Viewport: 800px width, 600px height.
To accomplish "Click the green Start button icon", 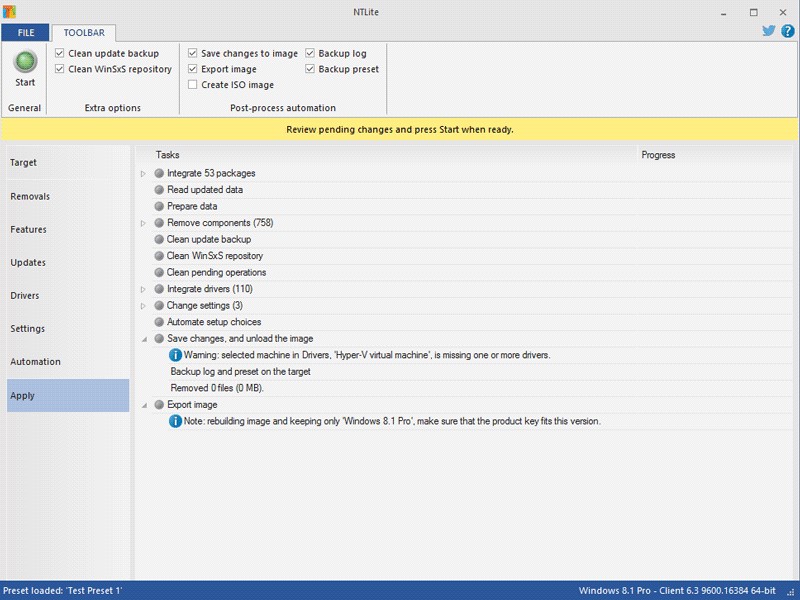I will pyautogui.click(x=25, y=61).
